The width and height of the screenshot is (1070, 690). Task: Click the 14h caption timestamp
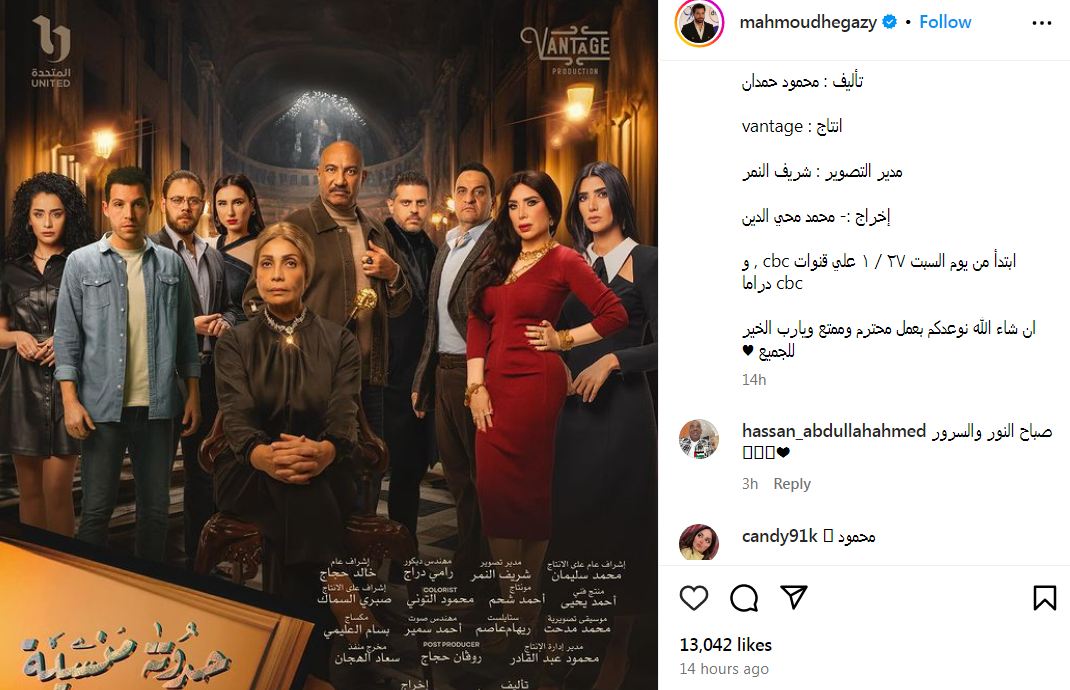point(754,380)
